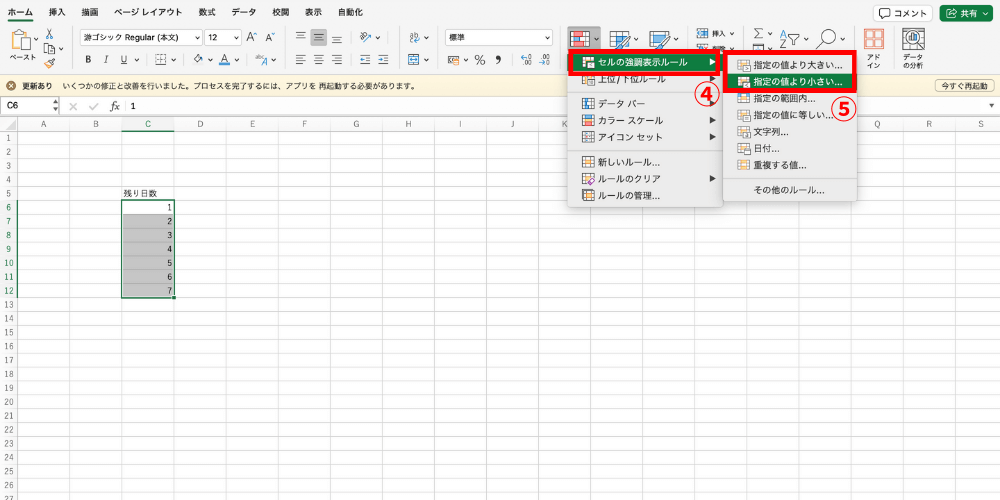Toggle align text left

301,59
